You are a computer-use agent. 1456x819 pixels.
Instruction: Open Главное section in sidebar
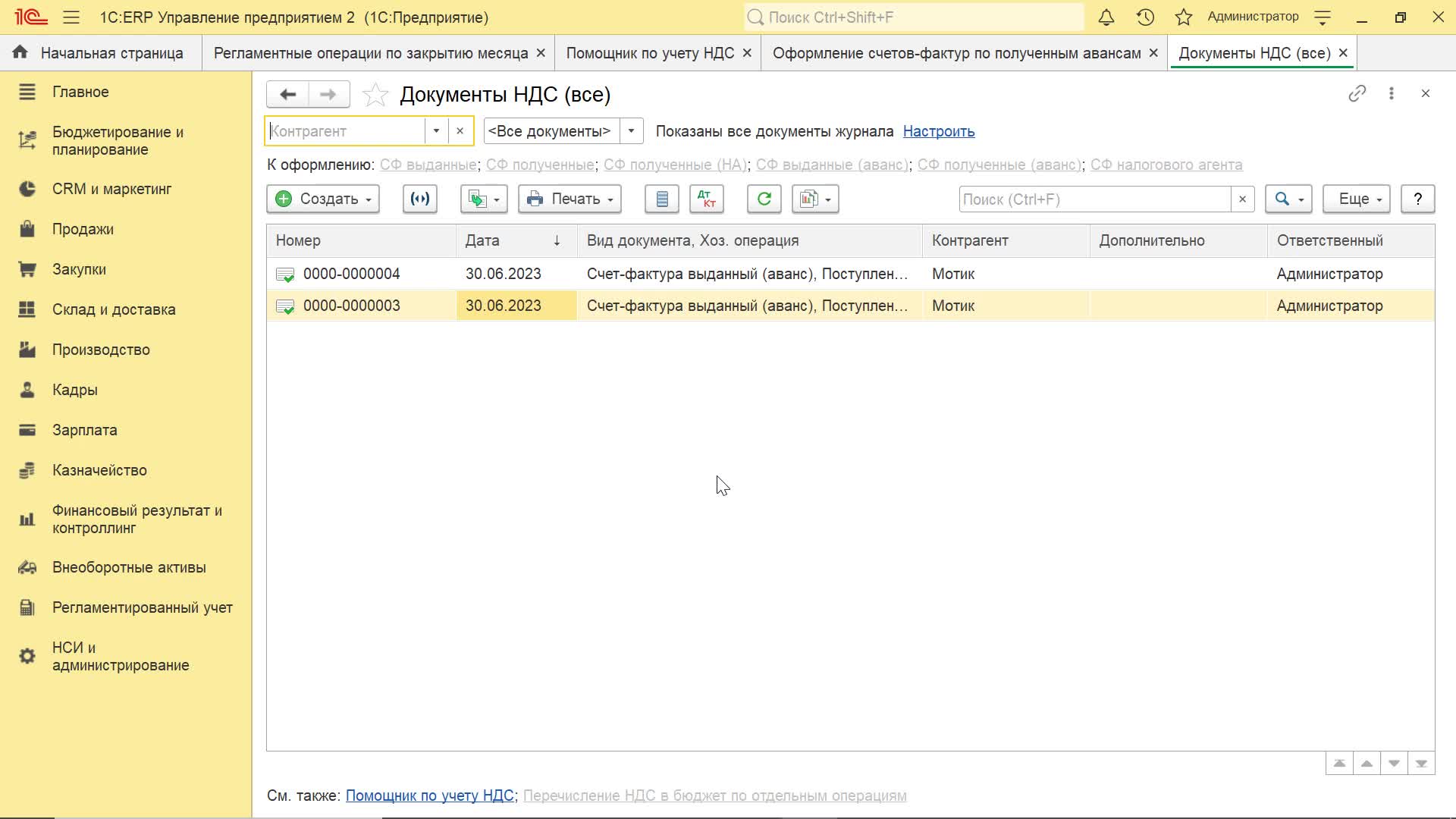[x=80, y=92]
